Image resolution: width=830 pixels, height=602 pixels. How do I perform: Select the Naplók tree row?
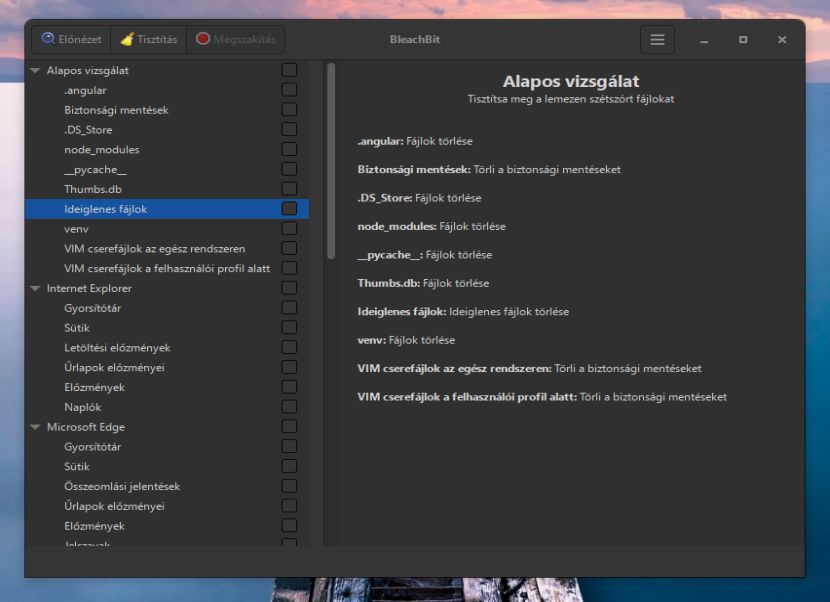[167, 407]
